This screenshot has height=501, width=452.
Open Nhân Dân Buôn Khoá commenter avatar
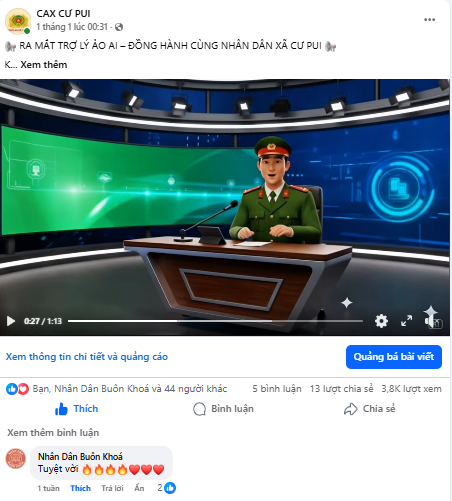[x=16, y=458]
